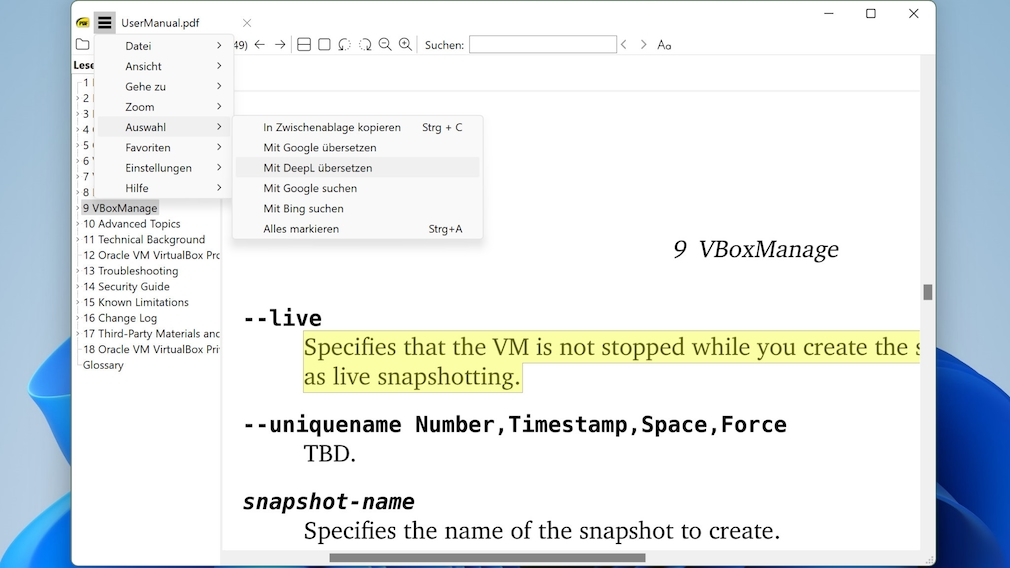Maximize the SumatraPDF window
The image size is (1010, 568).
(871, 14)
